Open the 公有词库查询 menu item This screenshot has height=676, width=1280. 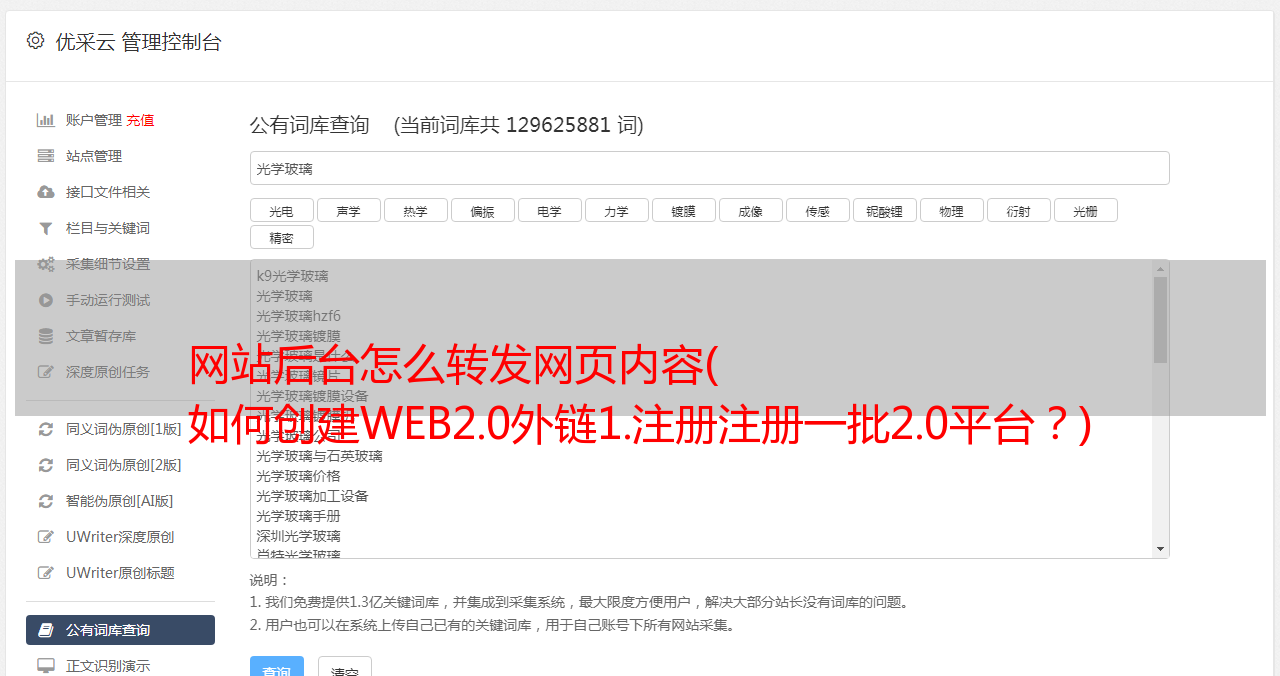tap(120, 630)
